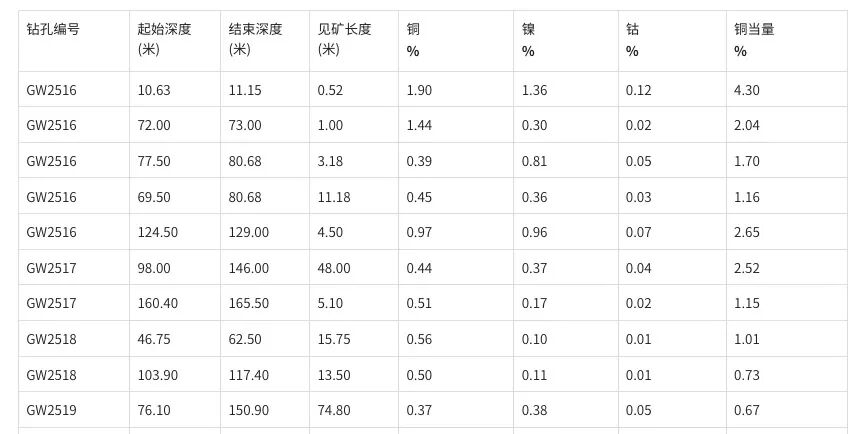Viewport: 855px width, 434px height.
Task: Click the 镍 % column header
Action: coord(566,41)
